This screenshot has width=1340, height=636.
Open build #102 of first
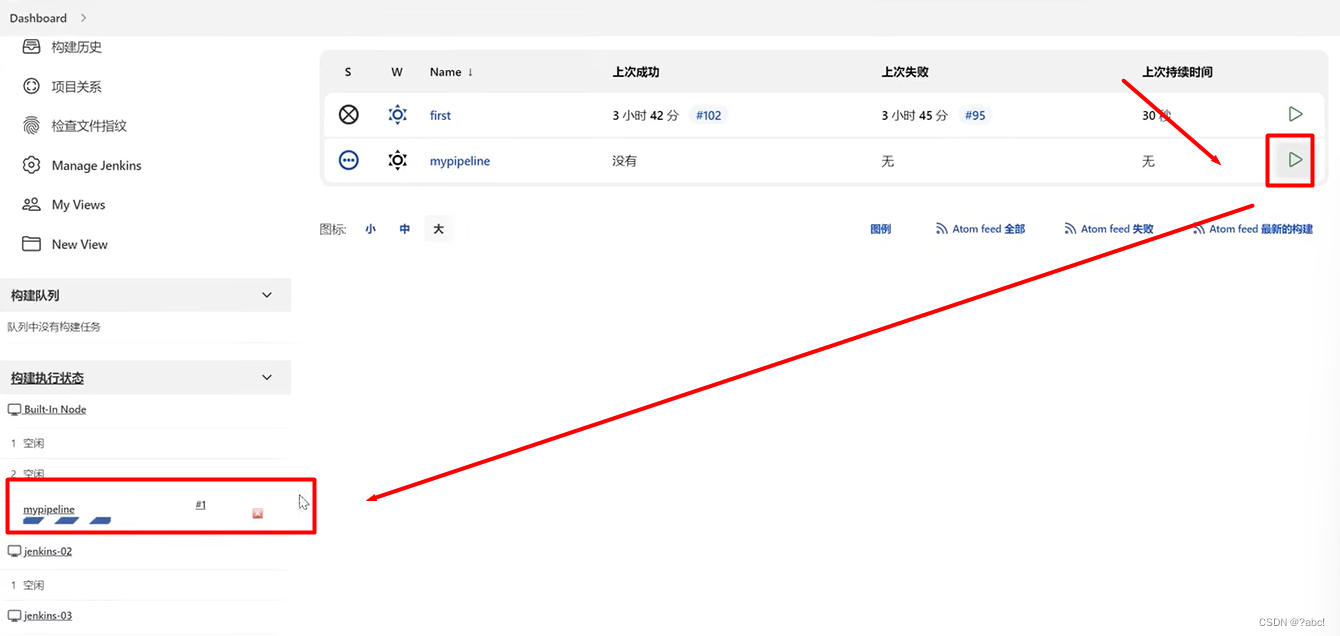click(708, 115)
